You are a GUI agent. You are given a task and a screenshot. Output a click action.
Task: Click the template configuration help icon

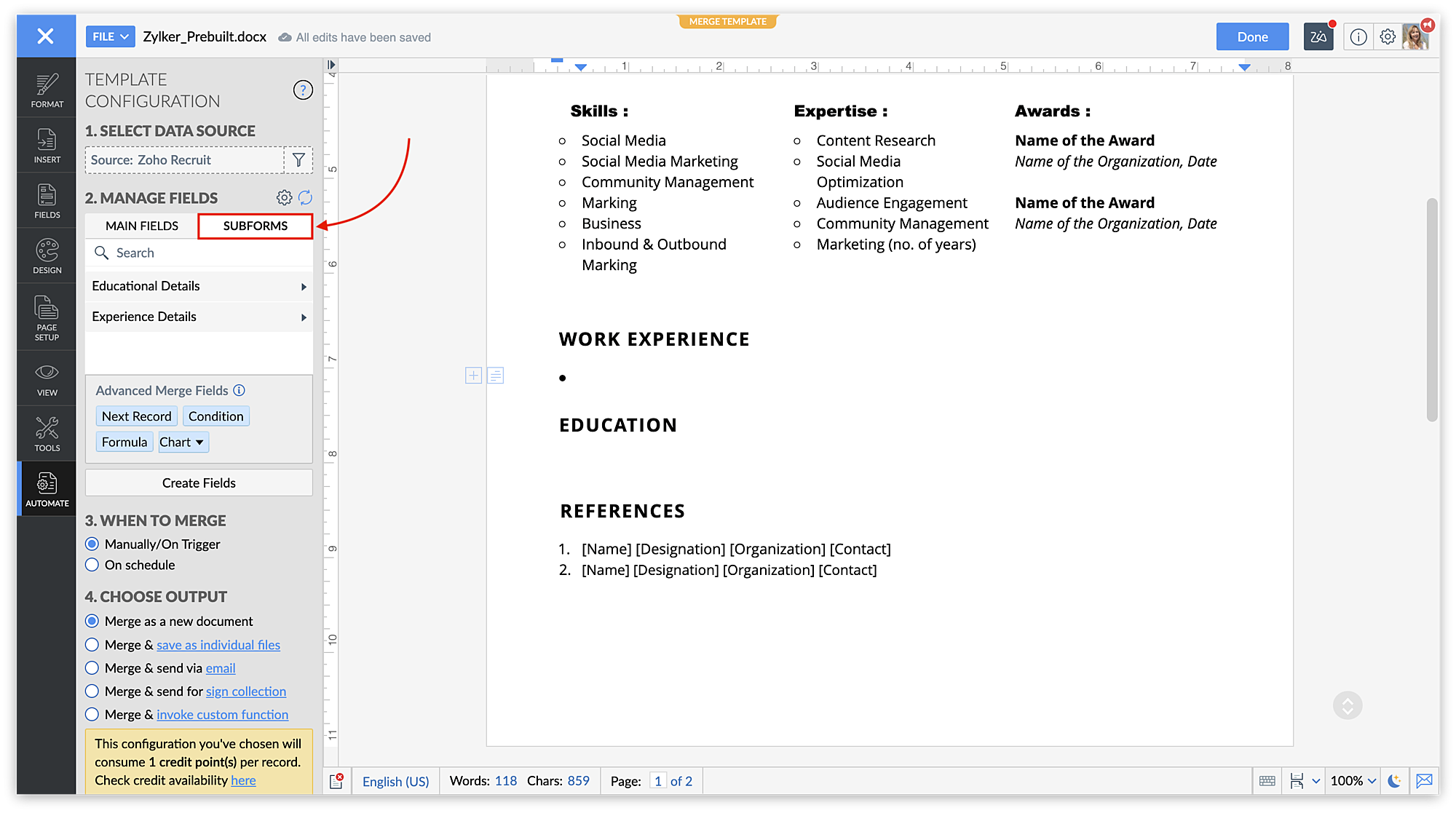click(303, 90)
